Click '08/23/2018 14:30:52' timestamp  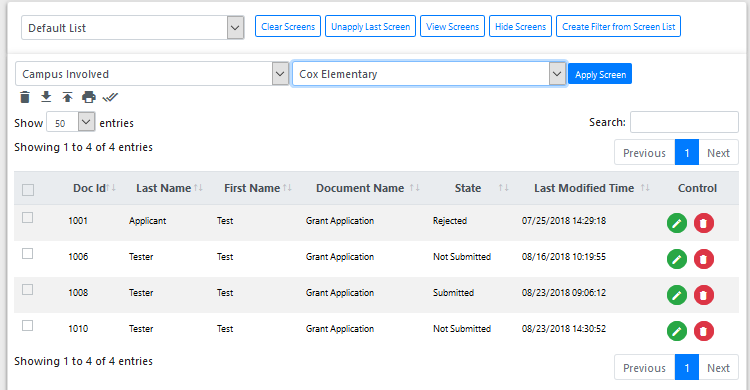pyautogui.click(x=564, y=328)
